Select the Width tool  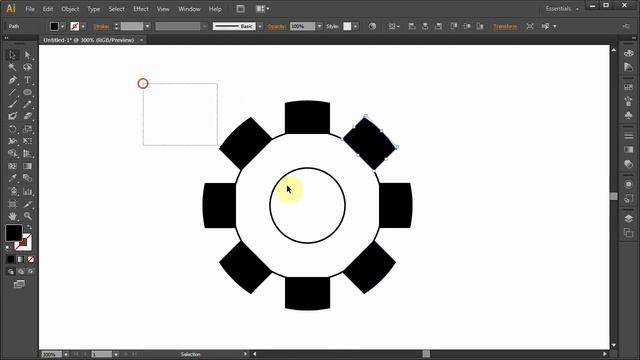[x=12, y=141]
